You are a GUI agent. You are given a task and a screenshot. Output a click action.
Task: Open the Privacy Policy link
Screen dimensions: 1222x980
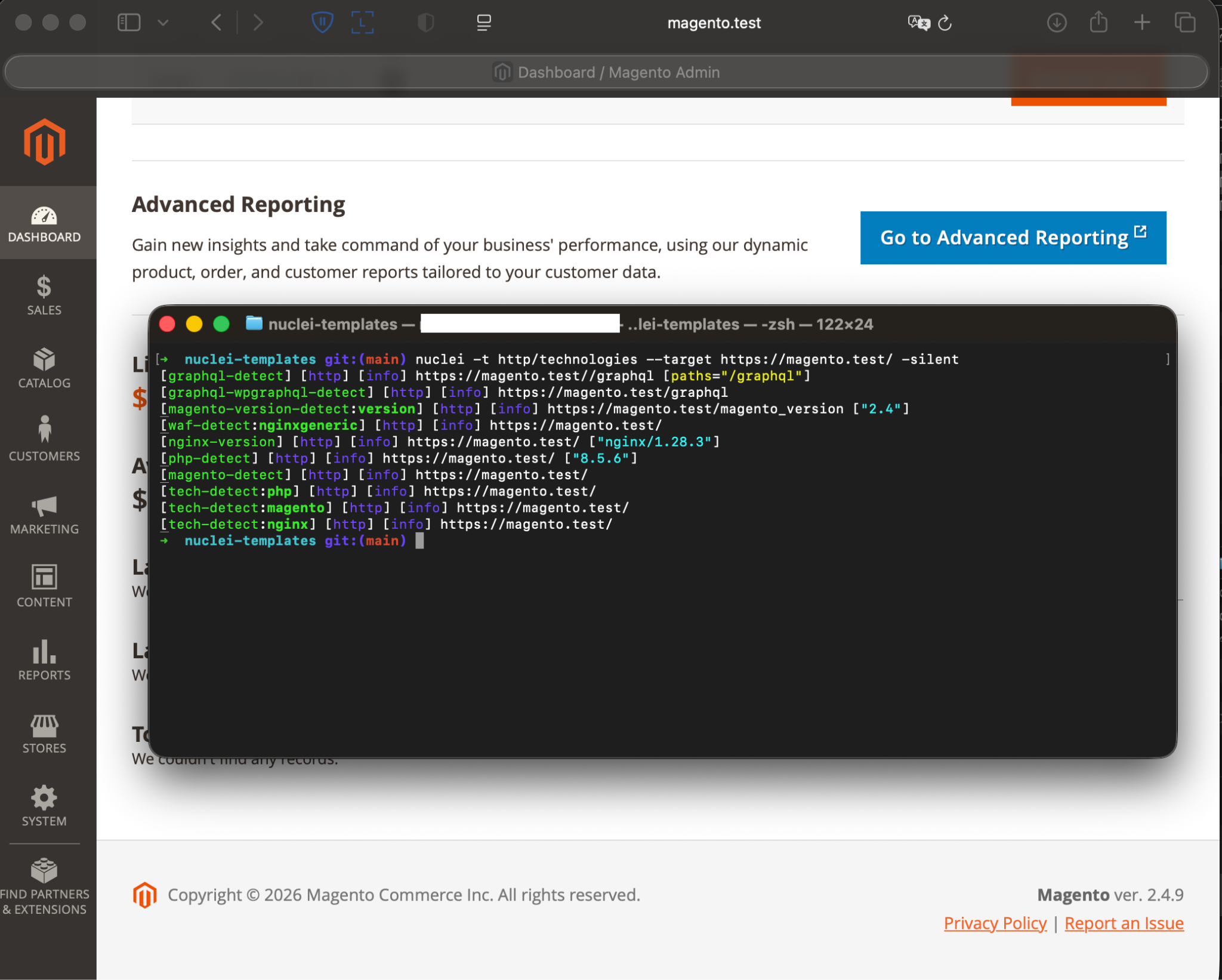click(x=995, y=923)
